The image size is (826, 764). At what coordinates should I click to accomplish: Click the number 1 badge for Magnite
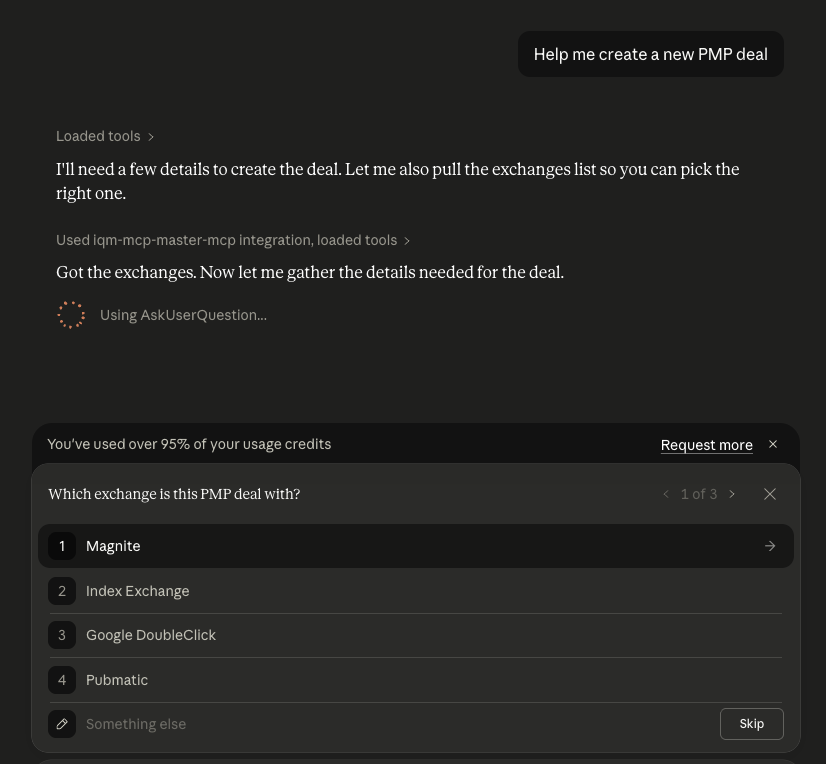[x=62, y=546]
